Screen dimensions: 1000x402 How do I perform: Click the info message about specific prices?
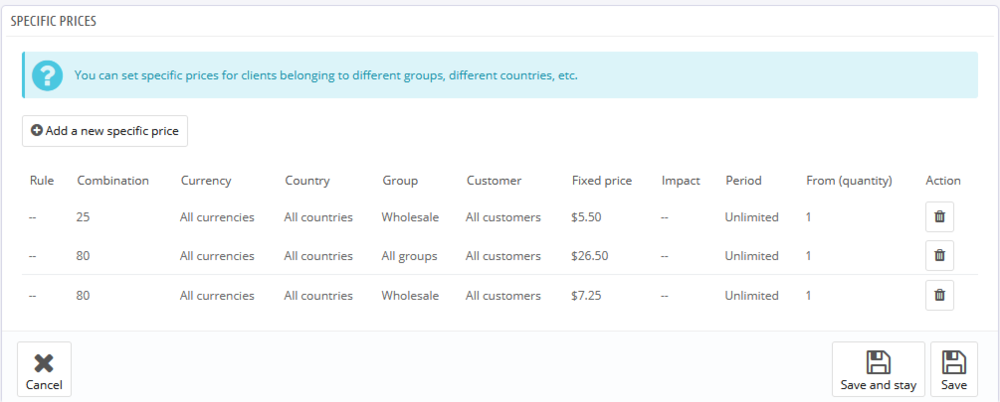(325, 75)
